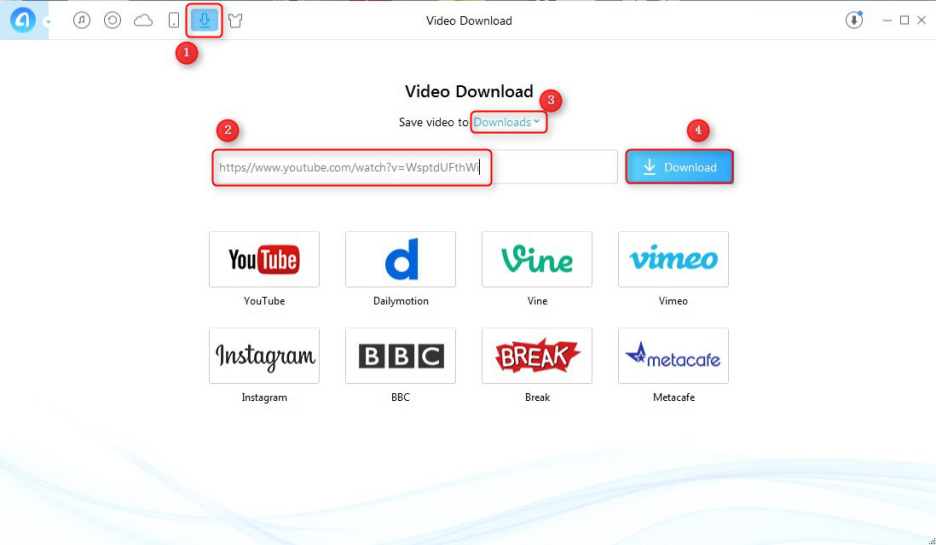This screenshot has height=545, width=936.
Task: Click the Instagram label under its logo
Action: [x=264, y=397]
